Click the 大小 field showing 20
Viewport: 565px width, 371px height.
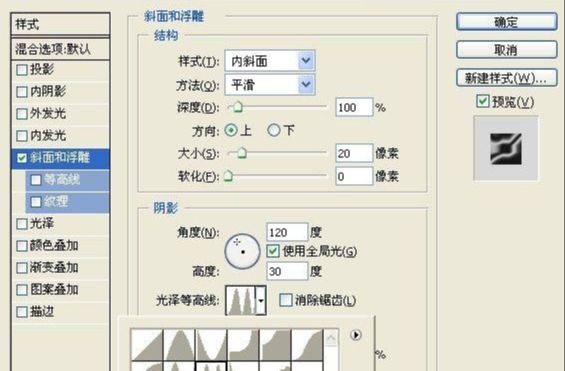click(x=354, y=153)
